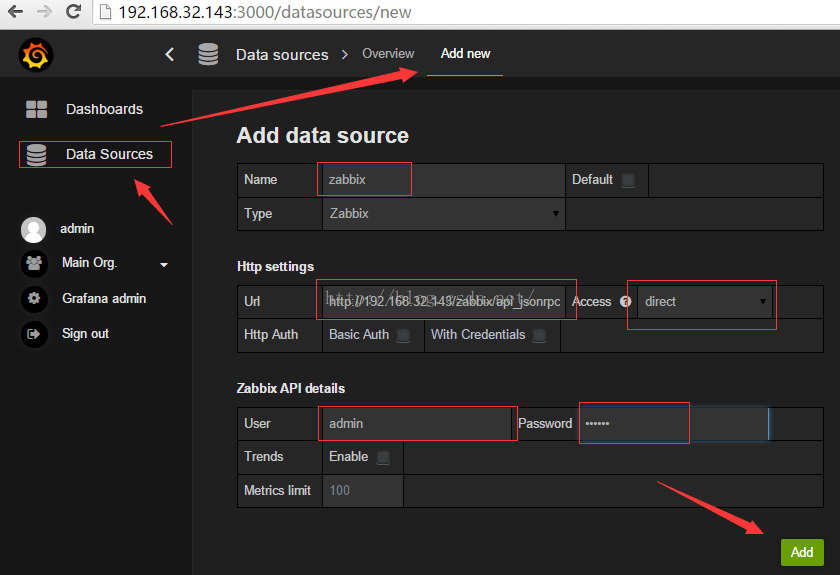Click the Name field containing zabbix
840x575 pixels.
444,180
